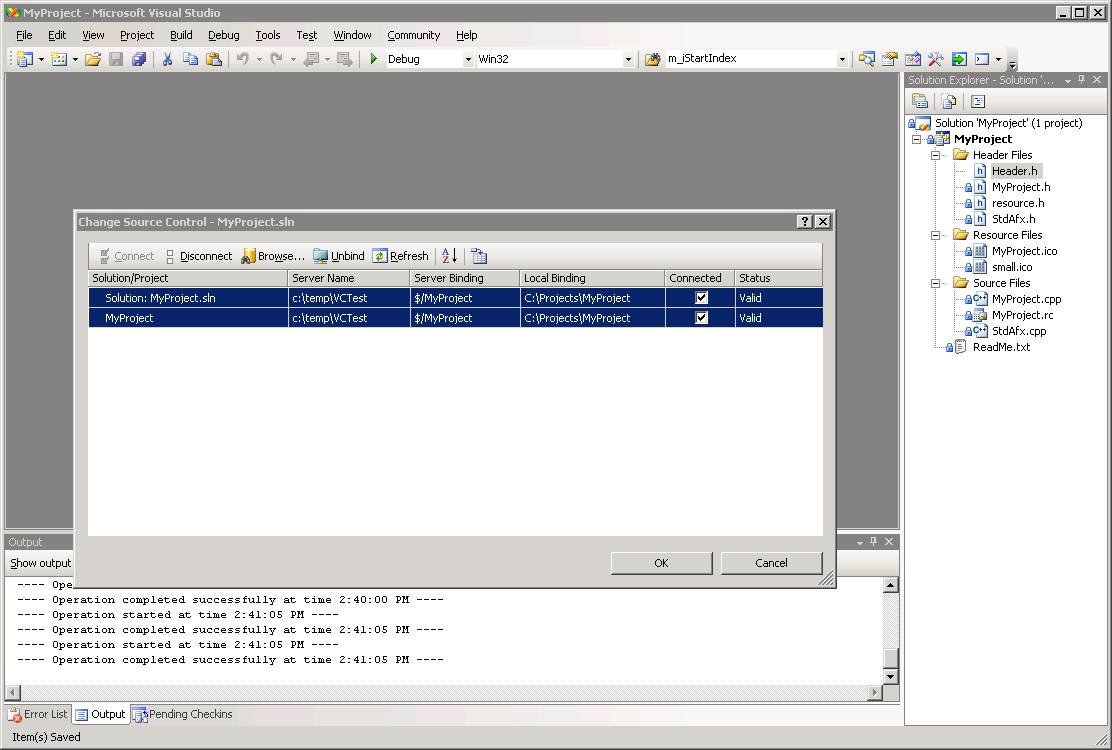The image size is (1112, 750).
Task: Click the sort A-Z icon in dialog
Action: tap(449, 256)
